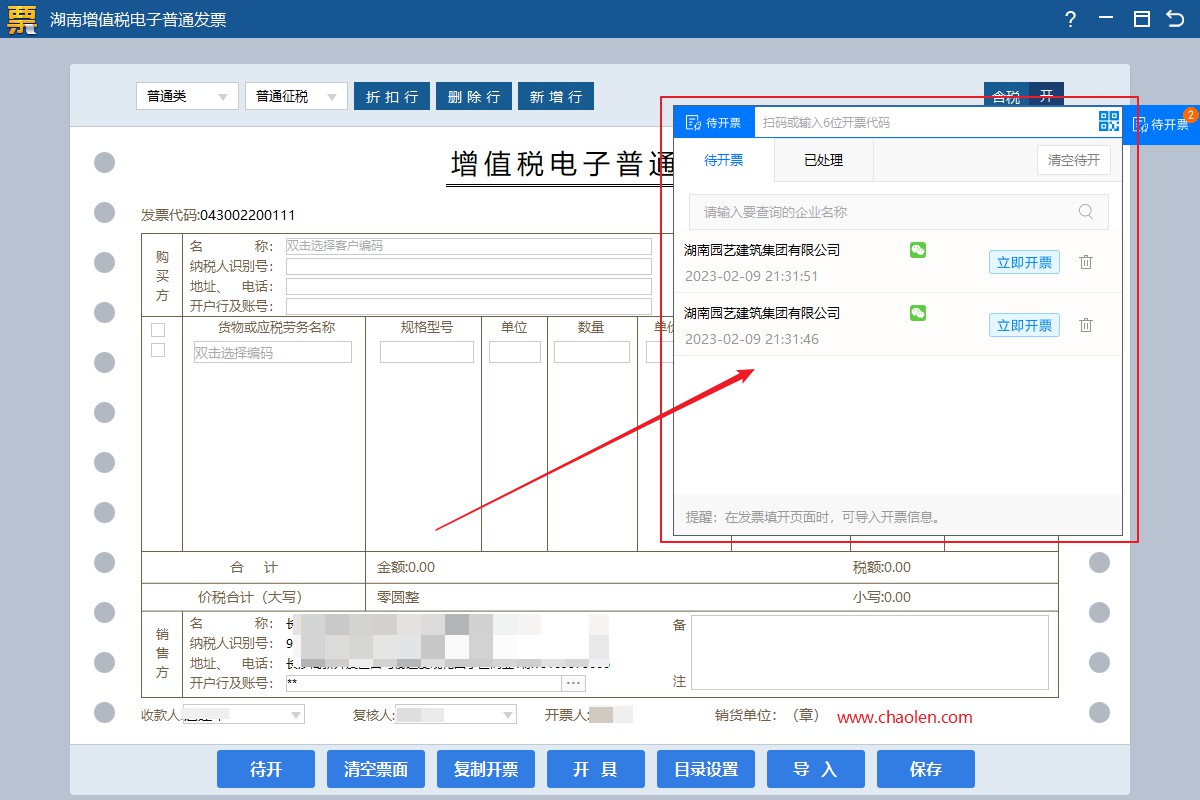Image resolution: width=1200 pixels, height=800 pixels.
Task: Click the 小写:0.00 text
Action: coord(882,597)
